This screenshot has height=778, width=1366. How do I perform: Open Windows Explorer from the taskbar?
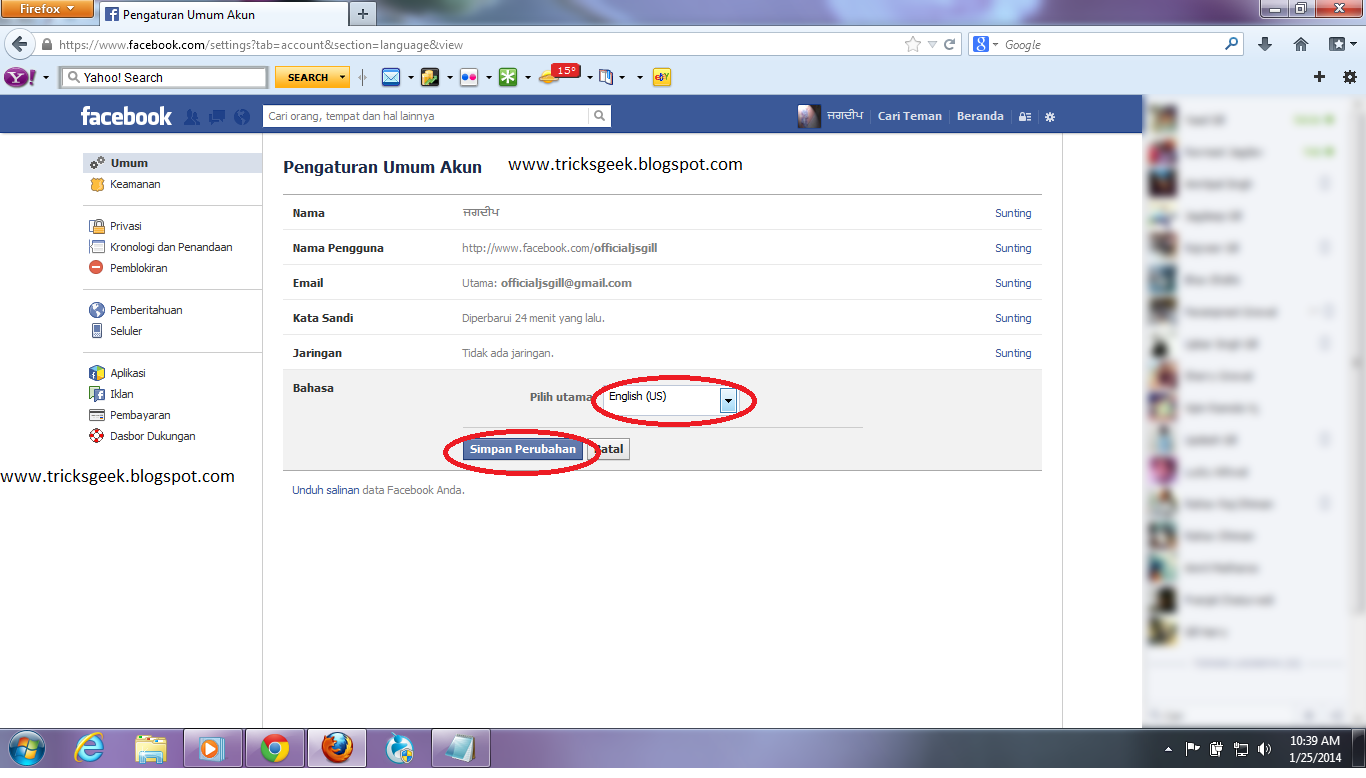(151, 748)
